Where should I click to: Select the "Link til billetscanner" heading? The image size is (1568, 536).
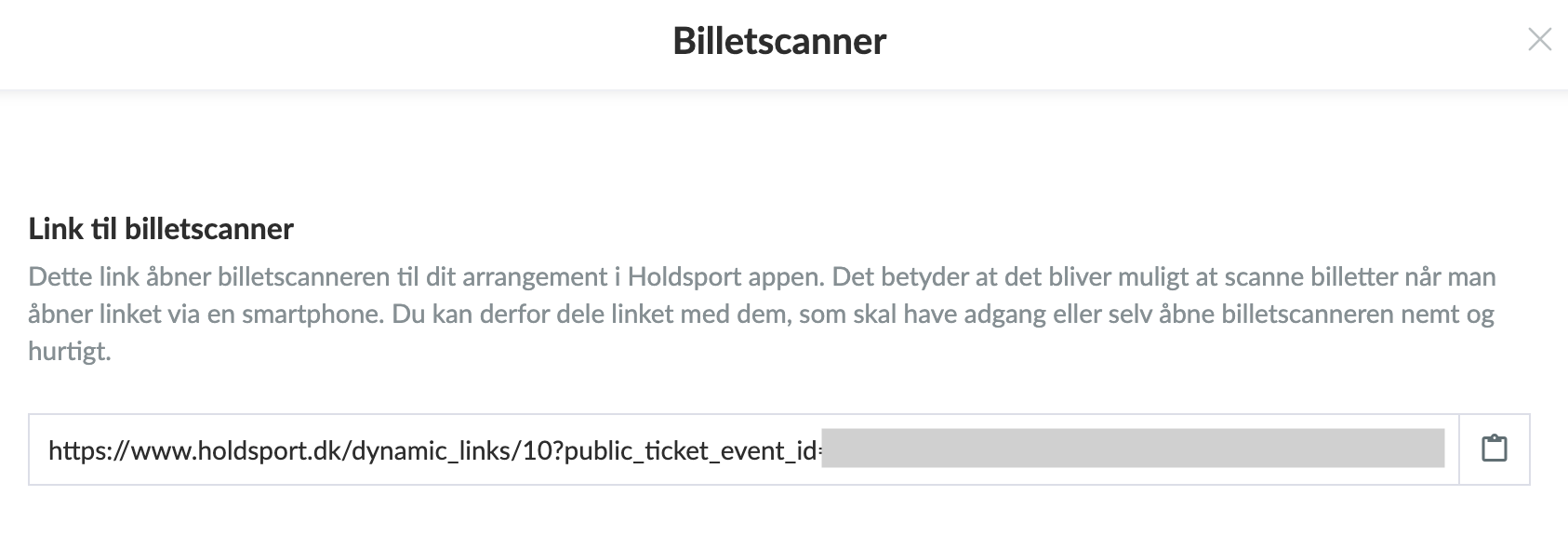click(x=161, y=229)
